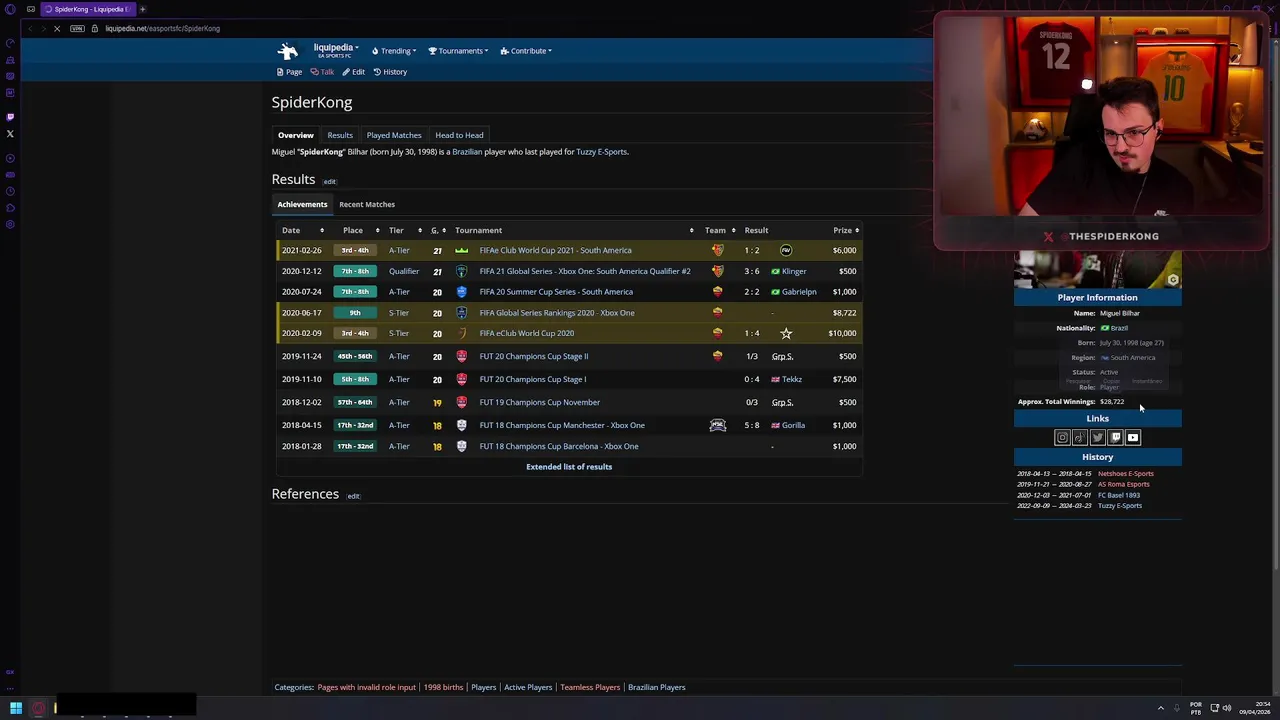Click the Liquipedia horse logo

[x=288, y=50]
